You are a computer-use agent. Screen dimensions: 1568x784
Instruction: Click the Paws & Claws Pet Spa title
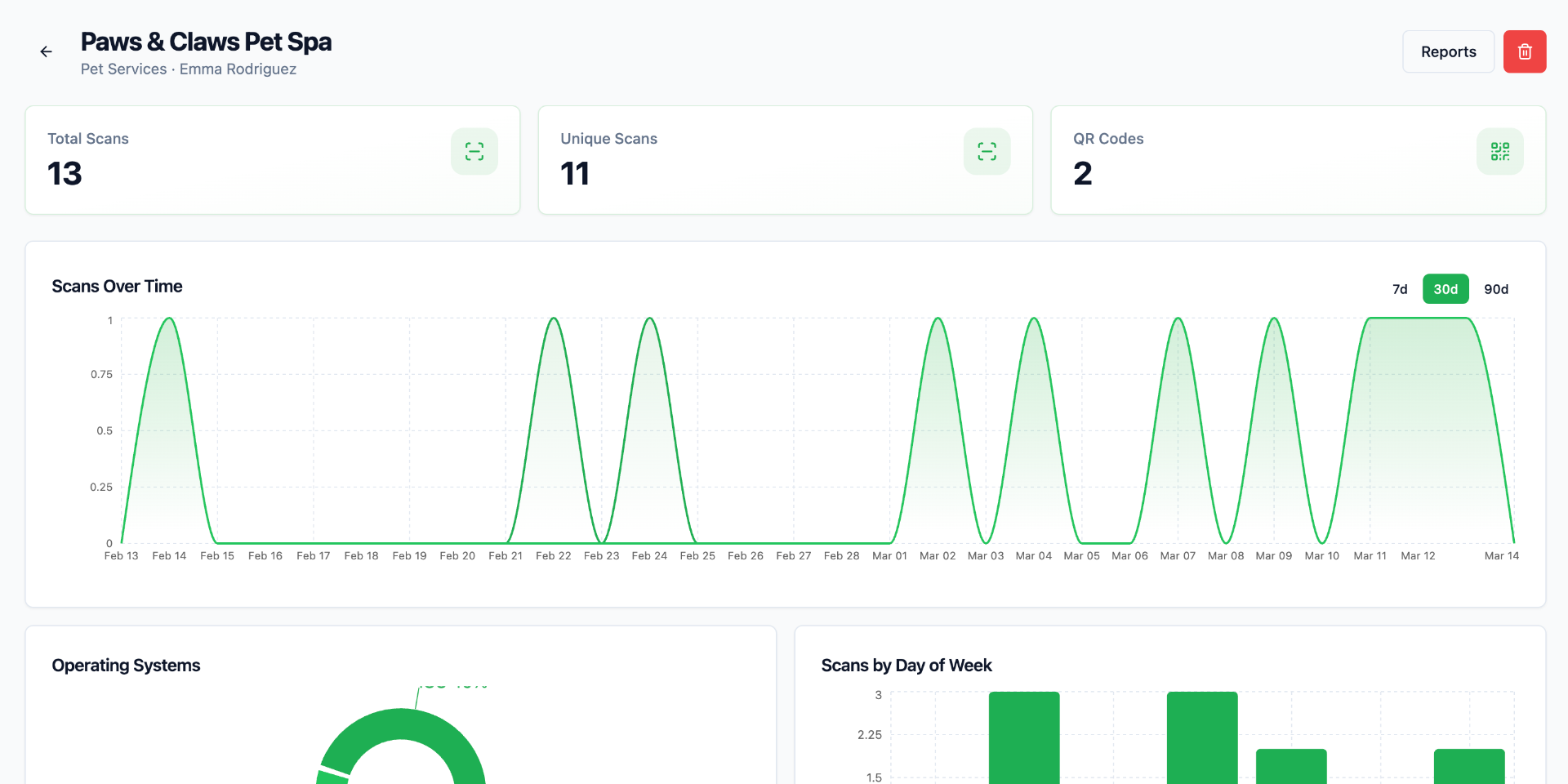coord(206,42)
